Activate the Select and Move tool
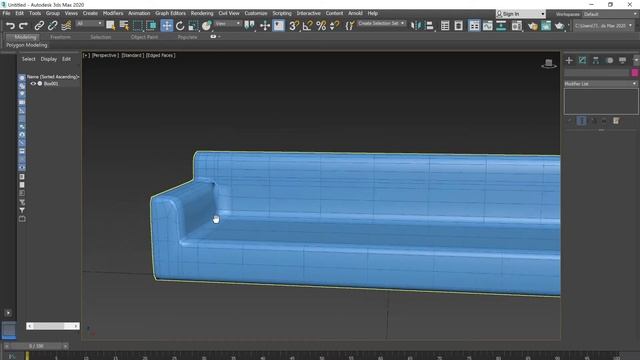This screenshot has height=360, width=640. pyautogui.click(x=167, y=26)
